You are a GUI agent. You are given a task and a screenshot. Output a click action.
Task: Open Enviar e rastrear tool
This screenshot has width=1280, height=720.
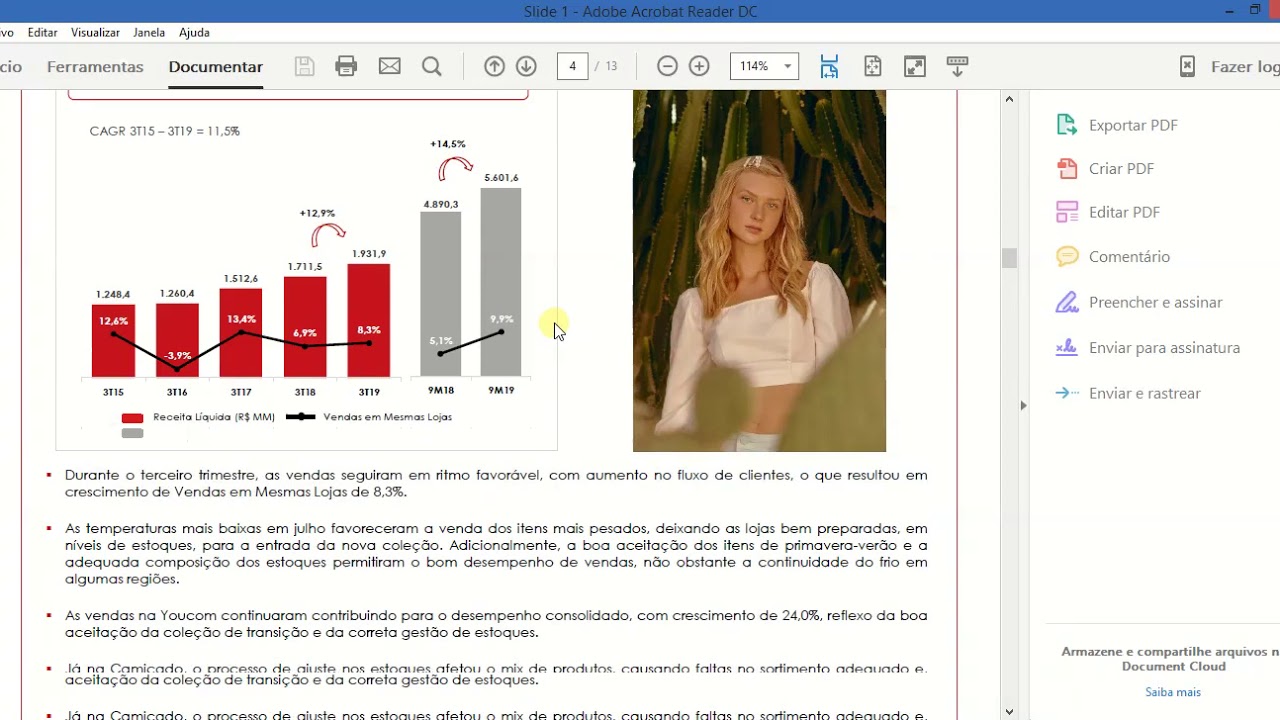[1128, 393]
